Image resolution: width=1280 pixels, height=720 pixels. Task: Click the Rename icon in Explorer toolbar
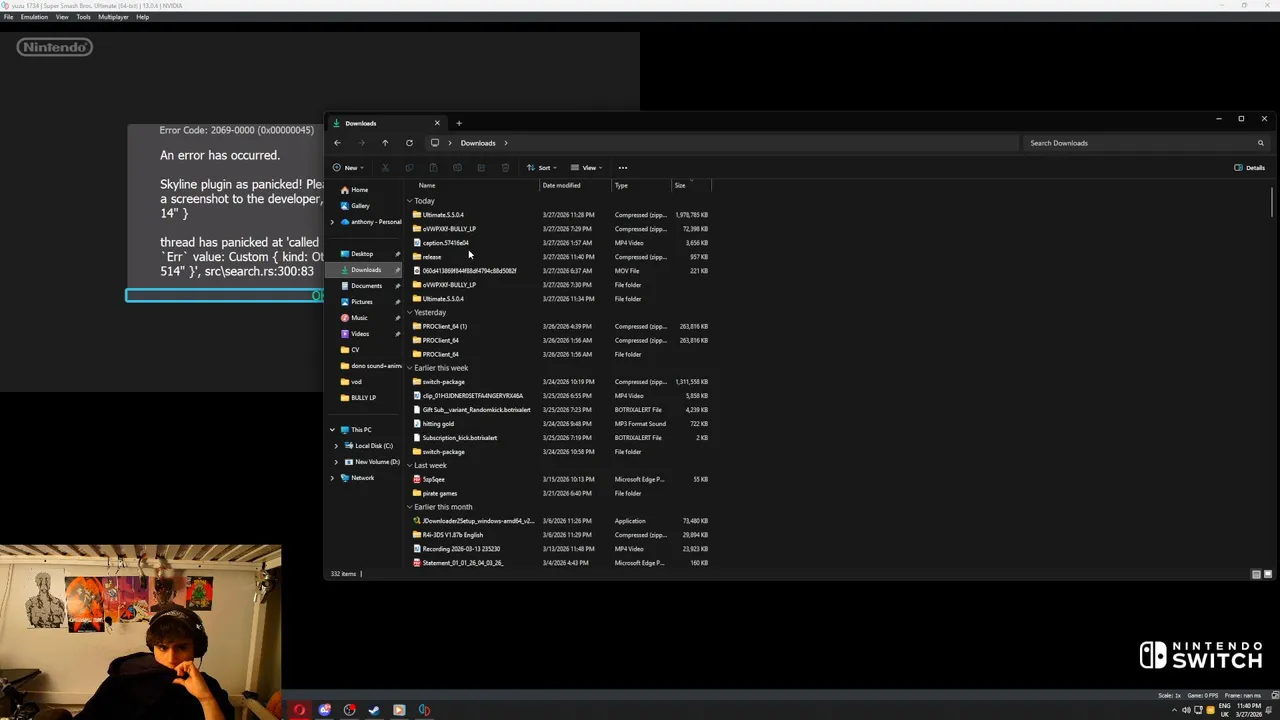coord(457,168)
